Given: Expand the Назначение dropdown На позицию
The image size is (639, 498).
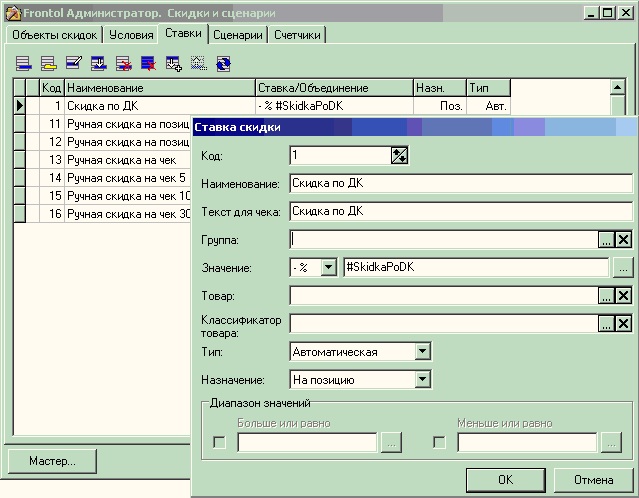Looking at the screenshot, I should pos(423,379).
